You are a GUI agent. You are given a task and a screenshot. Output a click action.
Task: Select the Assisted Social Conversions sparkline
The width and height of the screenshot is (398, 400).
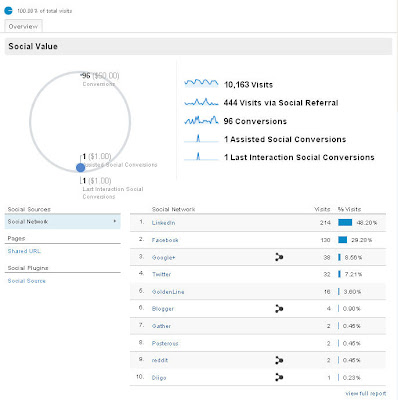(x=201, y=138)
